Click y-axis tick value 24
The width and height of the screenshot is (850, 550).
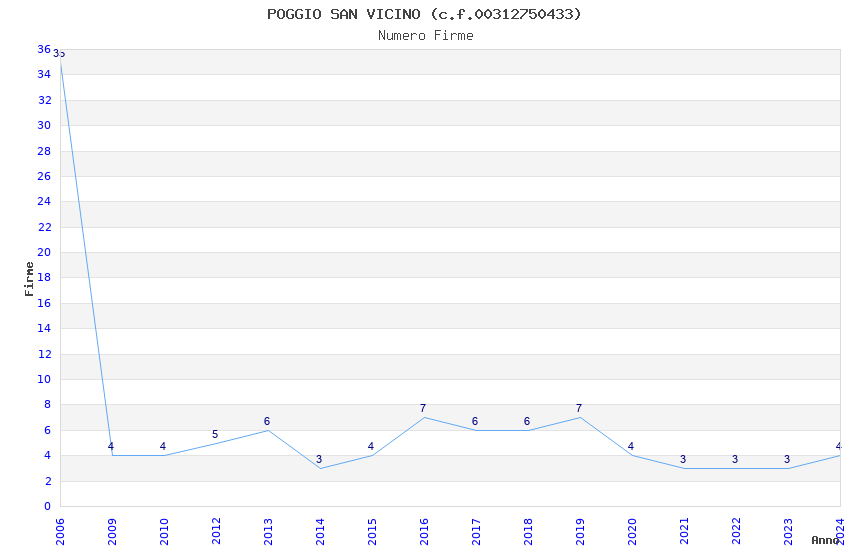point(44,201)
